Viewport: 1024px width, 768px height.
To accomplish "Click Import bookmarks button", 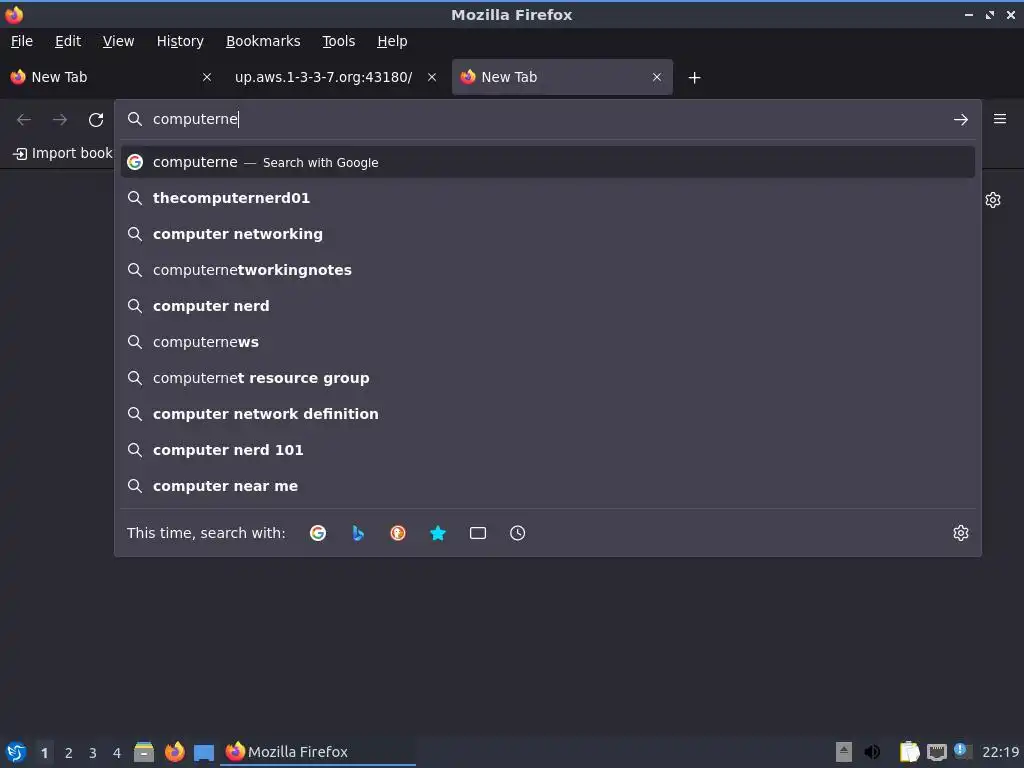I will coord(63,153).
